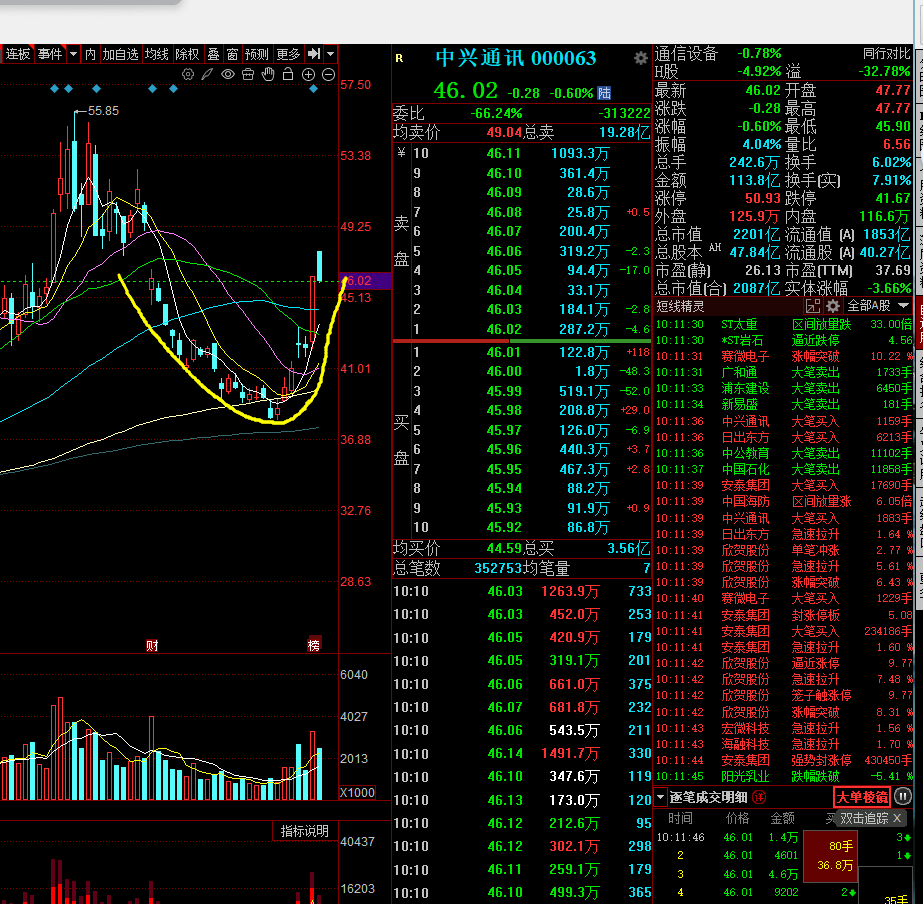Click the 55.85 high price label
The image size is (923, 904).
103,111
